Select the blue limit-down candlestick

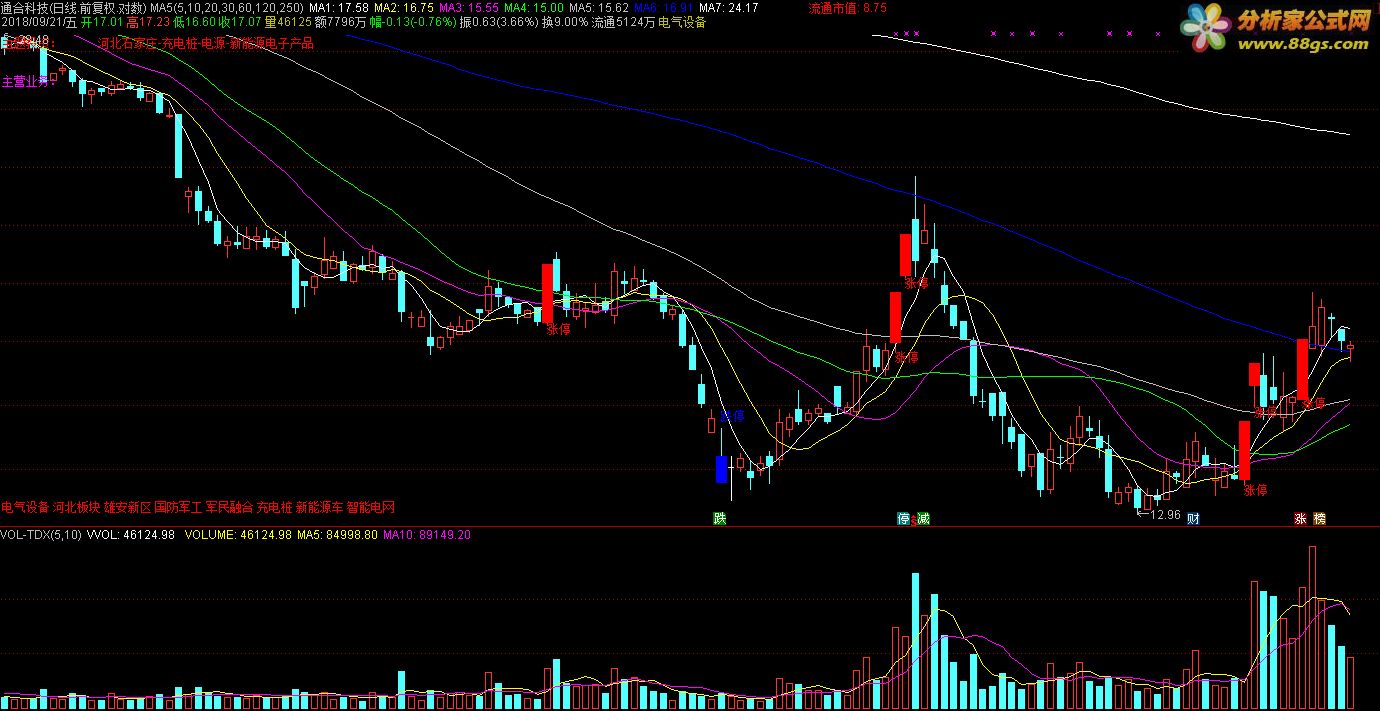click(721, 469)
